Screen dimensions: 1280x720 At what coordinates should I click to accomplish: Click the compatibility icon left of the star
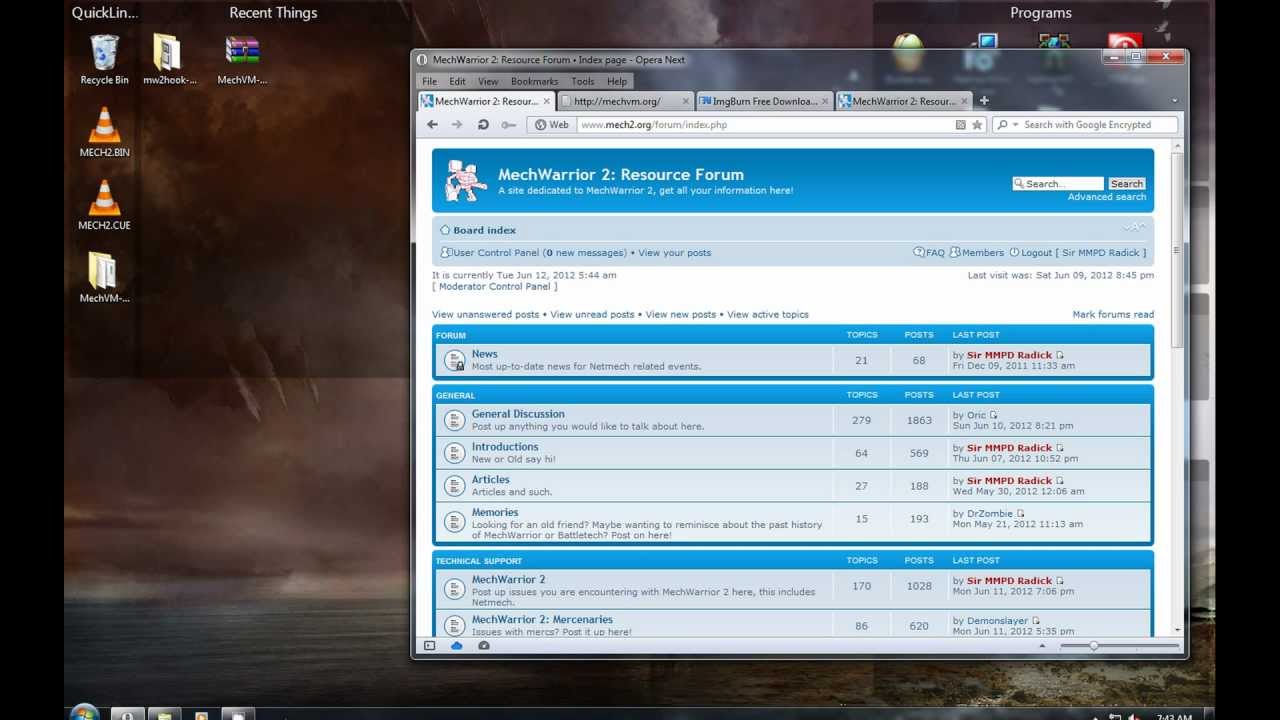(x=961, y=125)
